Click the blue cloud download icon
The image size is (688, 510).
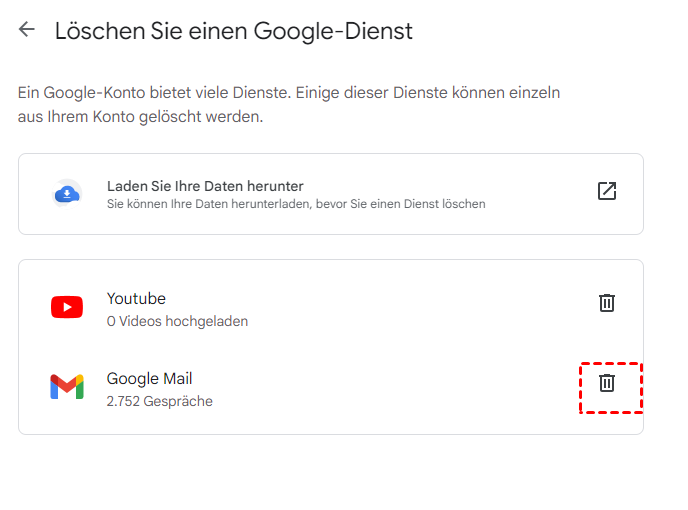(67, 193)
